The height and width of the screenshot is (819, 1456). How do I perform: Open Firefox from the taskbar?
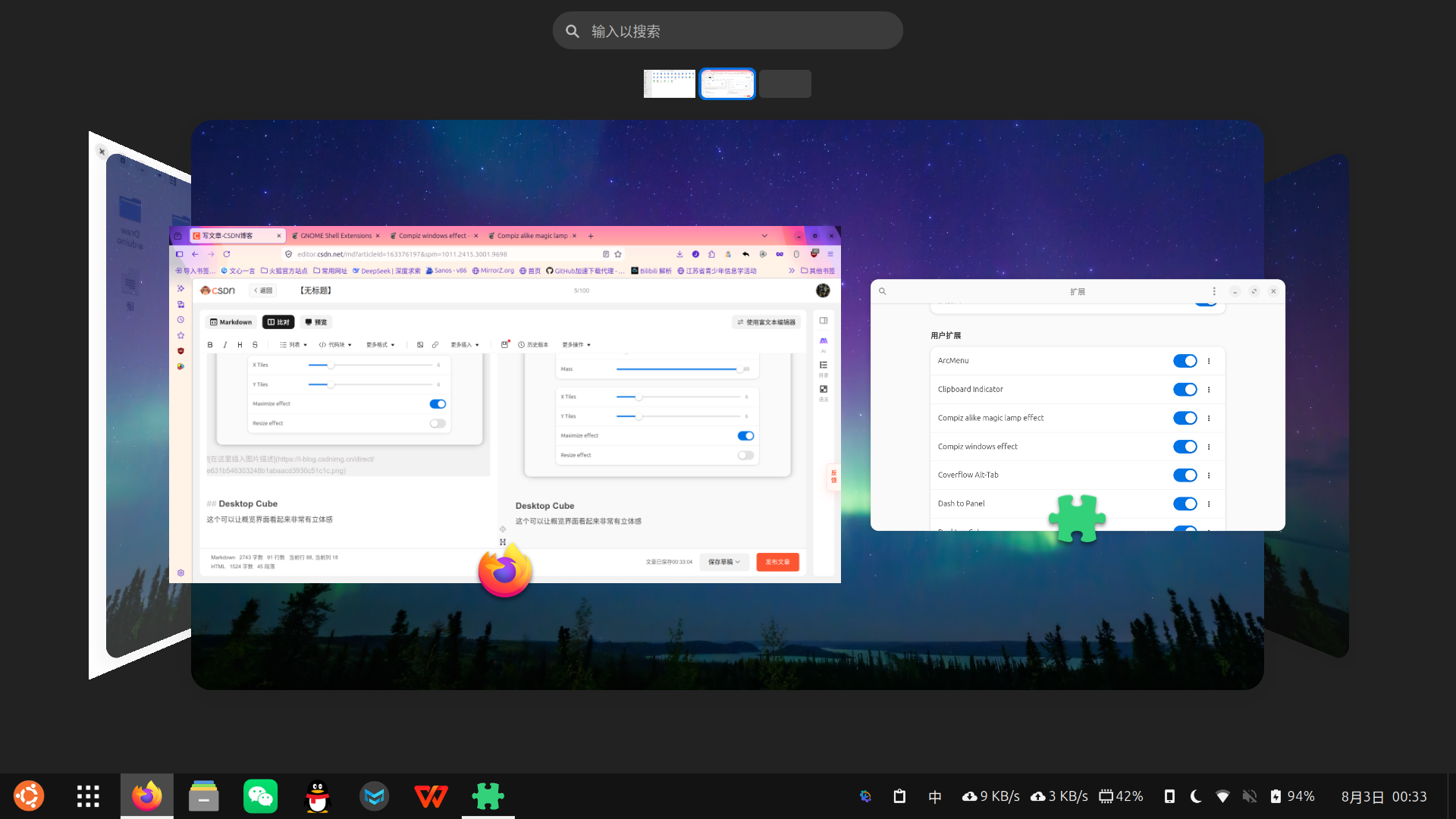[x=147, y=796]
